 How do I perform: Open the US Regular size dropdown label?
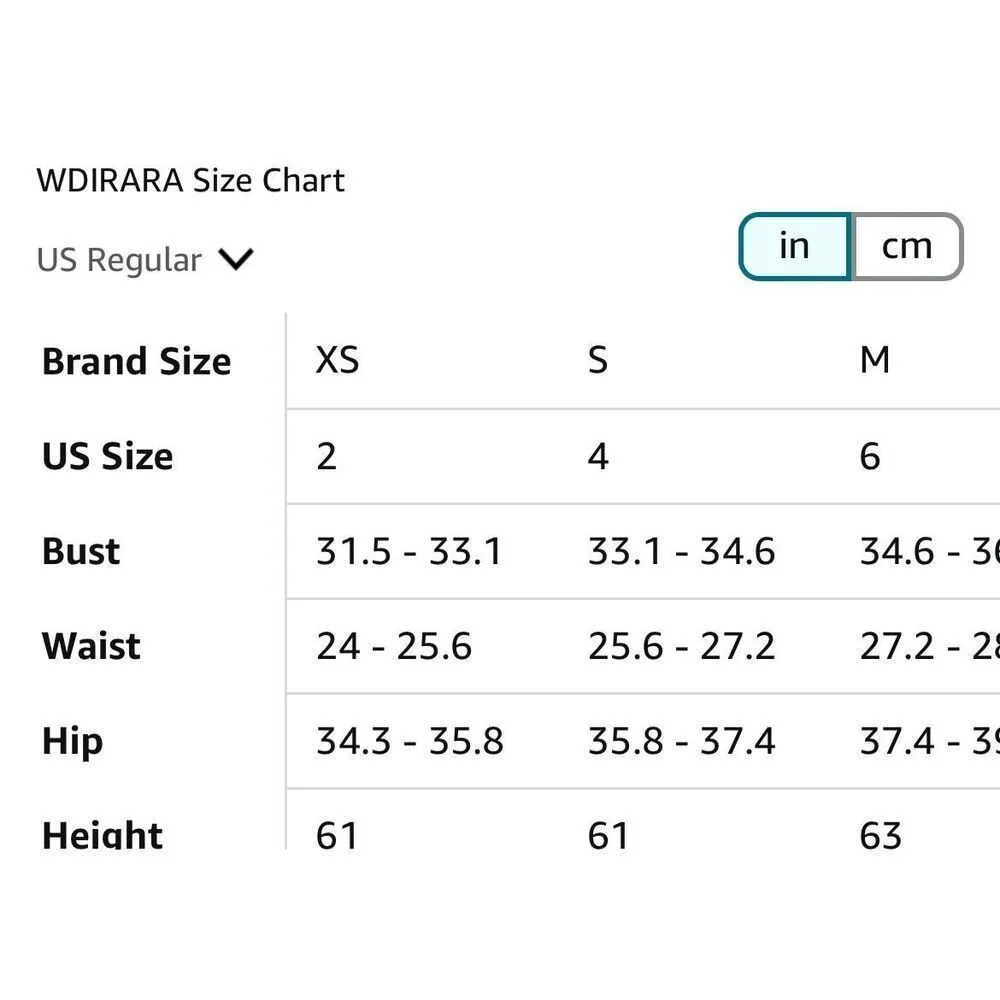pos(119,260)
